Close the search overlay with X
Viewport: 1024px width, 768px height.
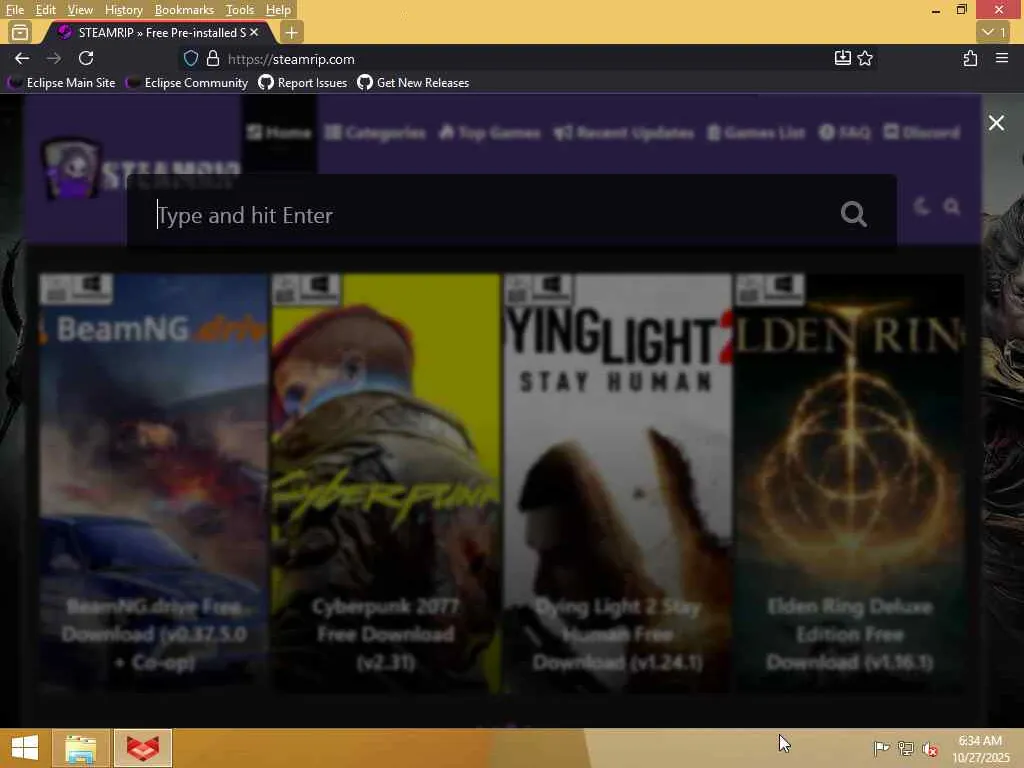(x=996, y=123)
